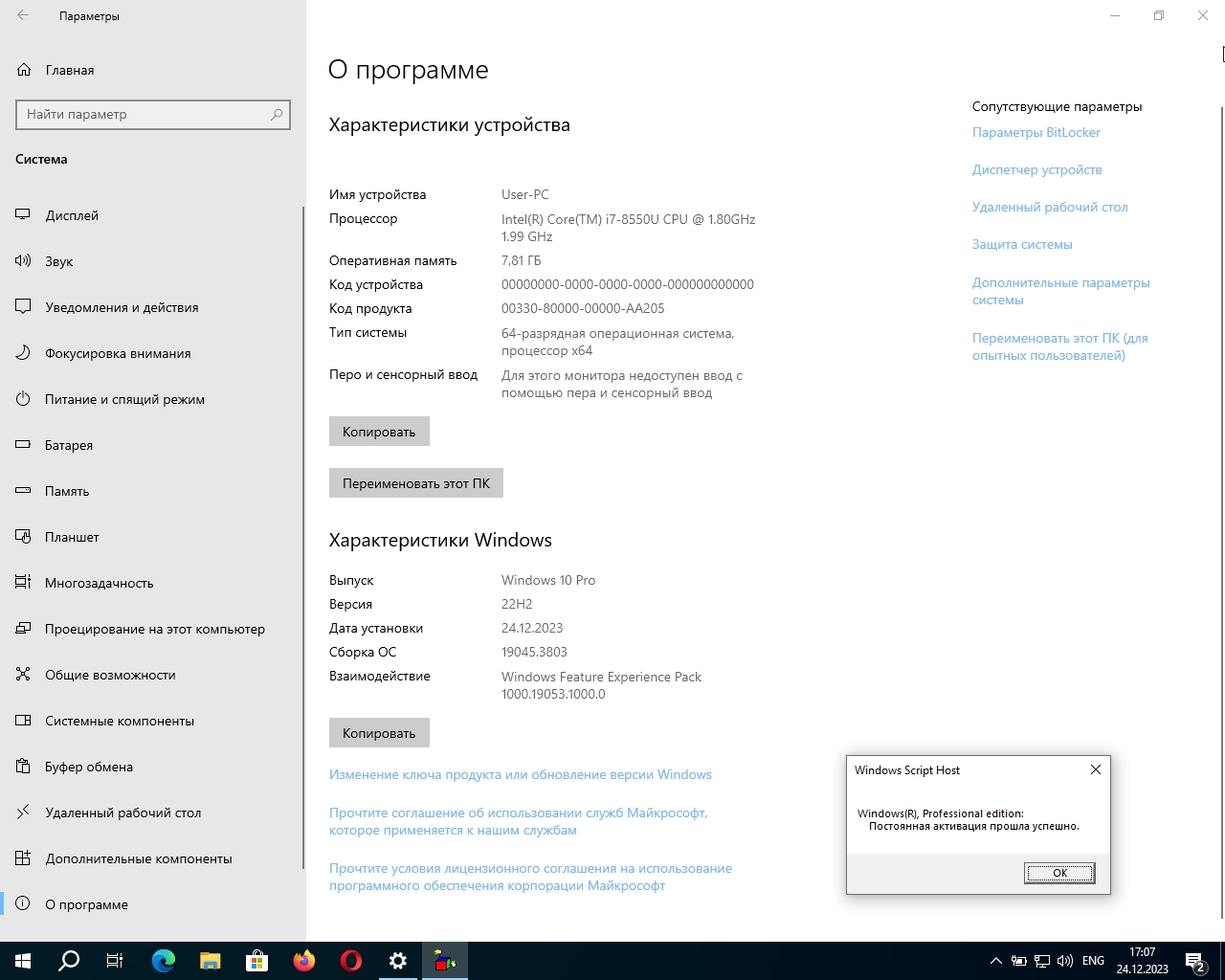Open Общие возможности section
1225x980 pixels.
153,675
